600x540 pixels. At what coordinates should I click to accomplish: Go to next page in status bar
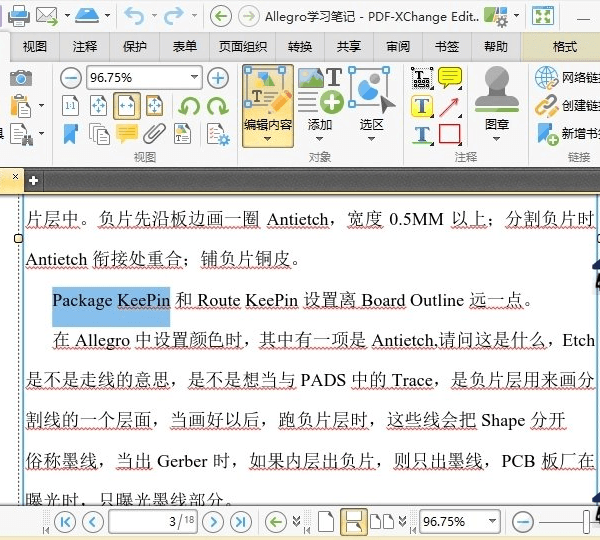(x=212, y=521)
